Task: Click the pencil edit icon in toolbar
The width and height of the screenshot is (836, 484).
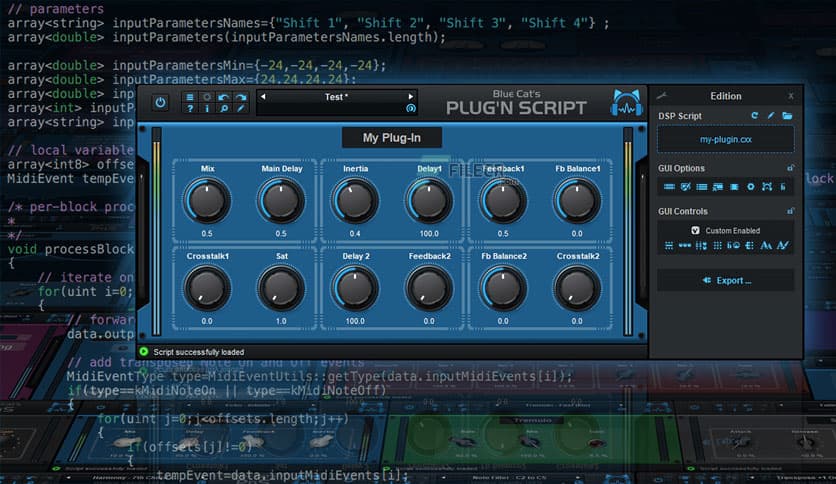Action: pyautogui.click(x=241, y=109)
